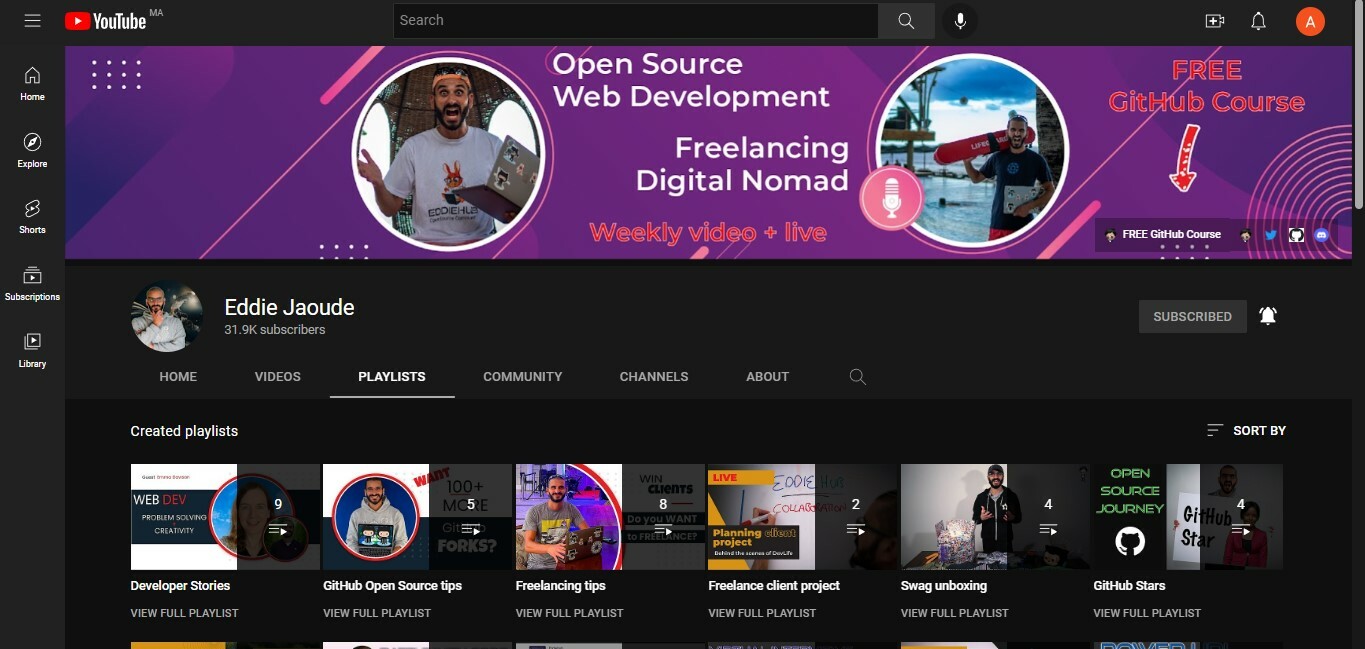
Task: Open Subscriptions in the left sidebar
Action: [32, 283]
